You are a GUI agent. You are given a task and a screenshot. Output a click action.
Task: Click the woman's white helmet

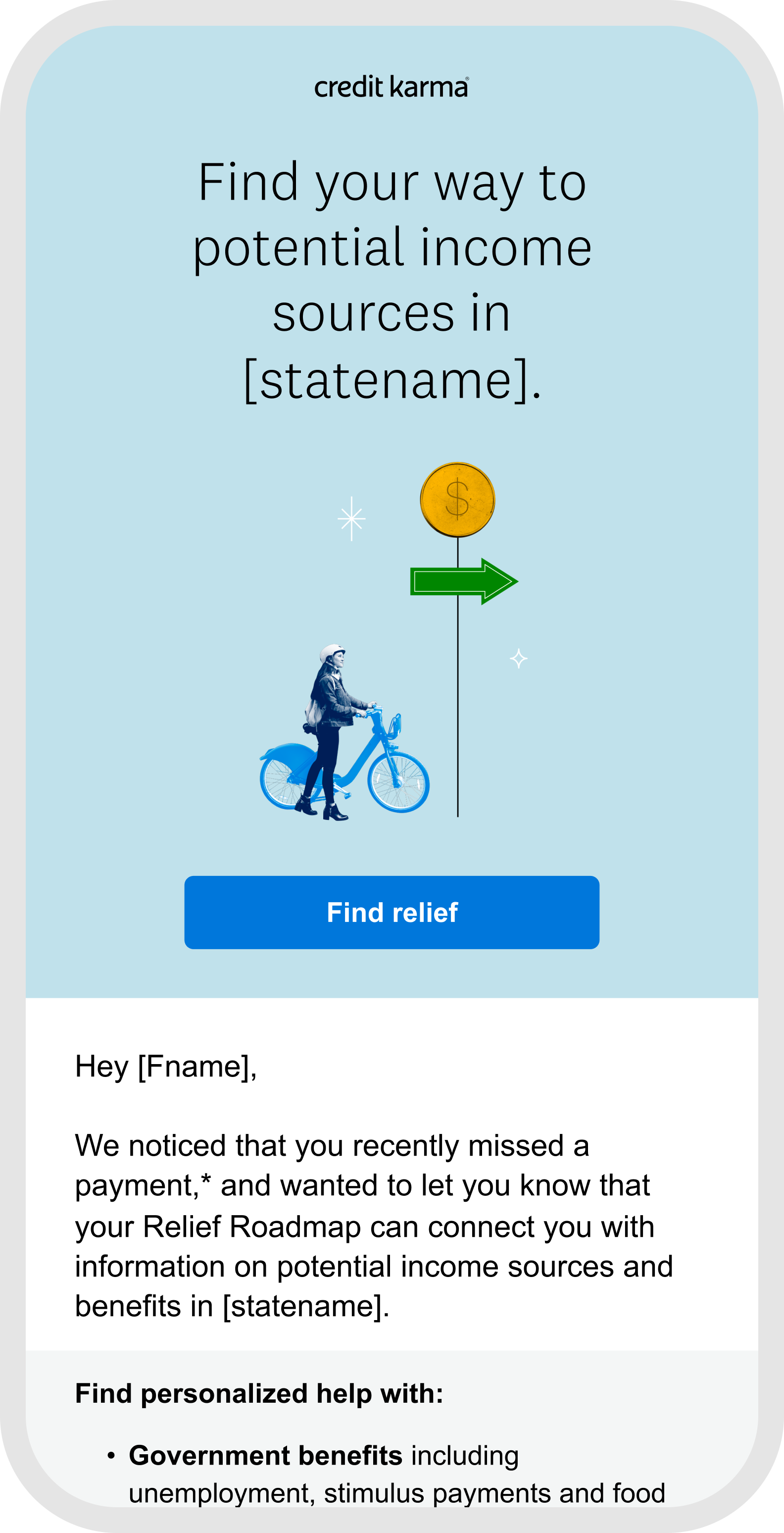pyautogui.click(x=331, y=653)
